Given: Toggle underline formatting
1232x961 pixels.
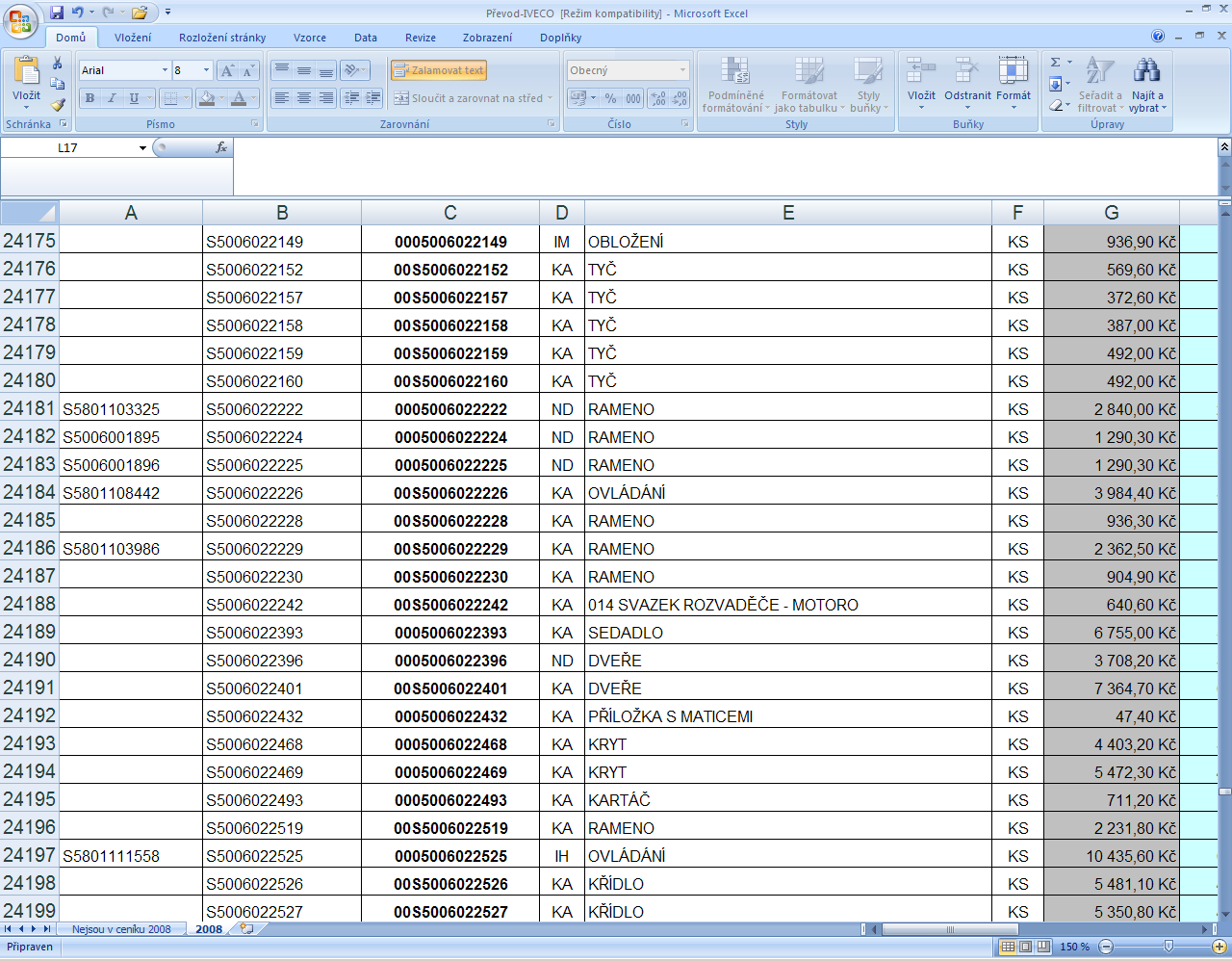Looking at the screenshot, I should click(134, 98).
